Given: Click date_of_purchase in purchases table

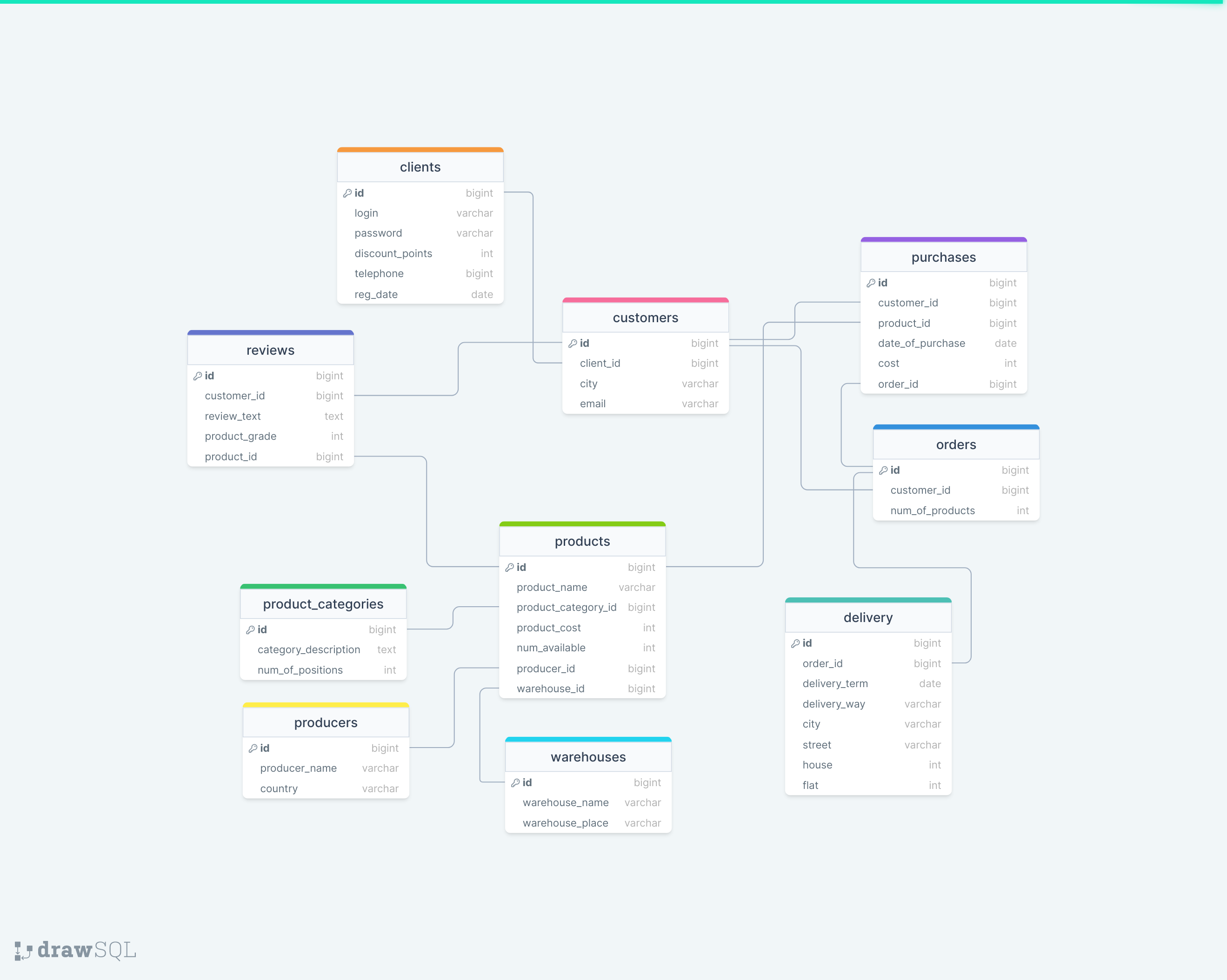Looking at the screenshot, I should coord(944,344).
